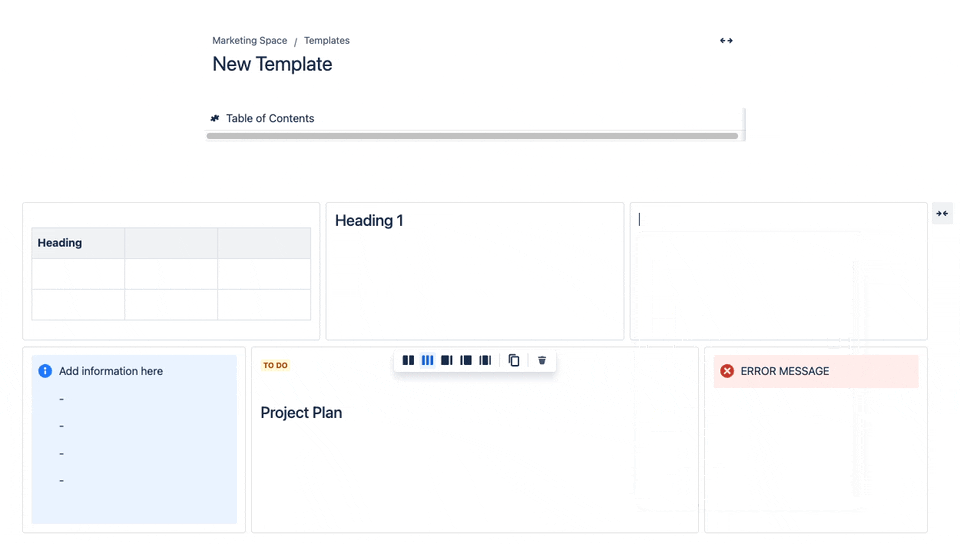Delete the layout with trash icon
This screenshot has height=544, width=960.
point(542,360)
